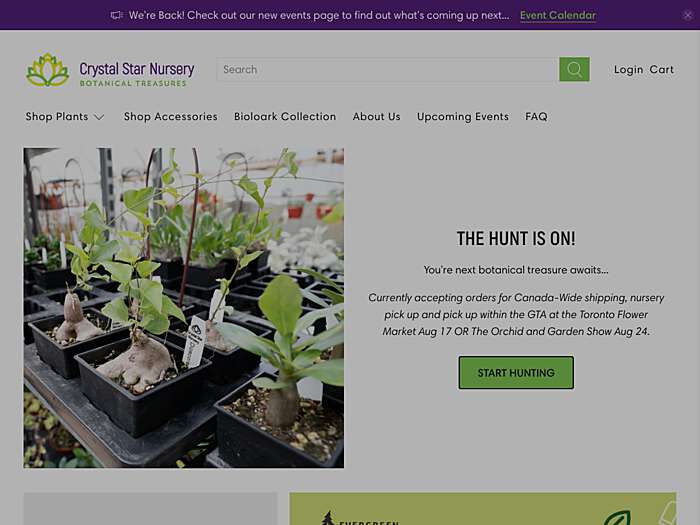The image size is (700, 525).
Task: Expand the Shop Plants chevron
Action: [99, 117]
